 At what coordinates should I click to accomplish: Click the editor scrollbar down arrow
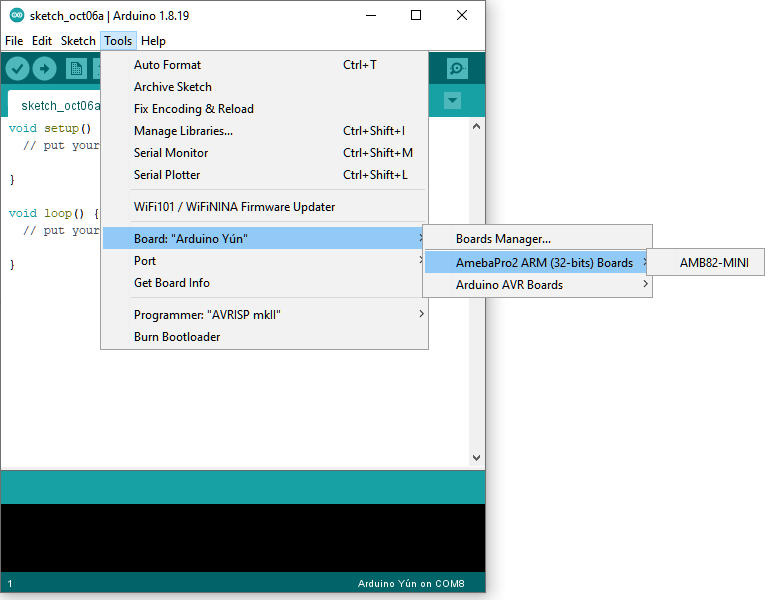[476, 458]
